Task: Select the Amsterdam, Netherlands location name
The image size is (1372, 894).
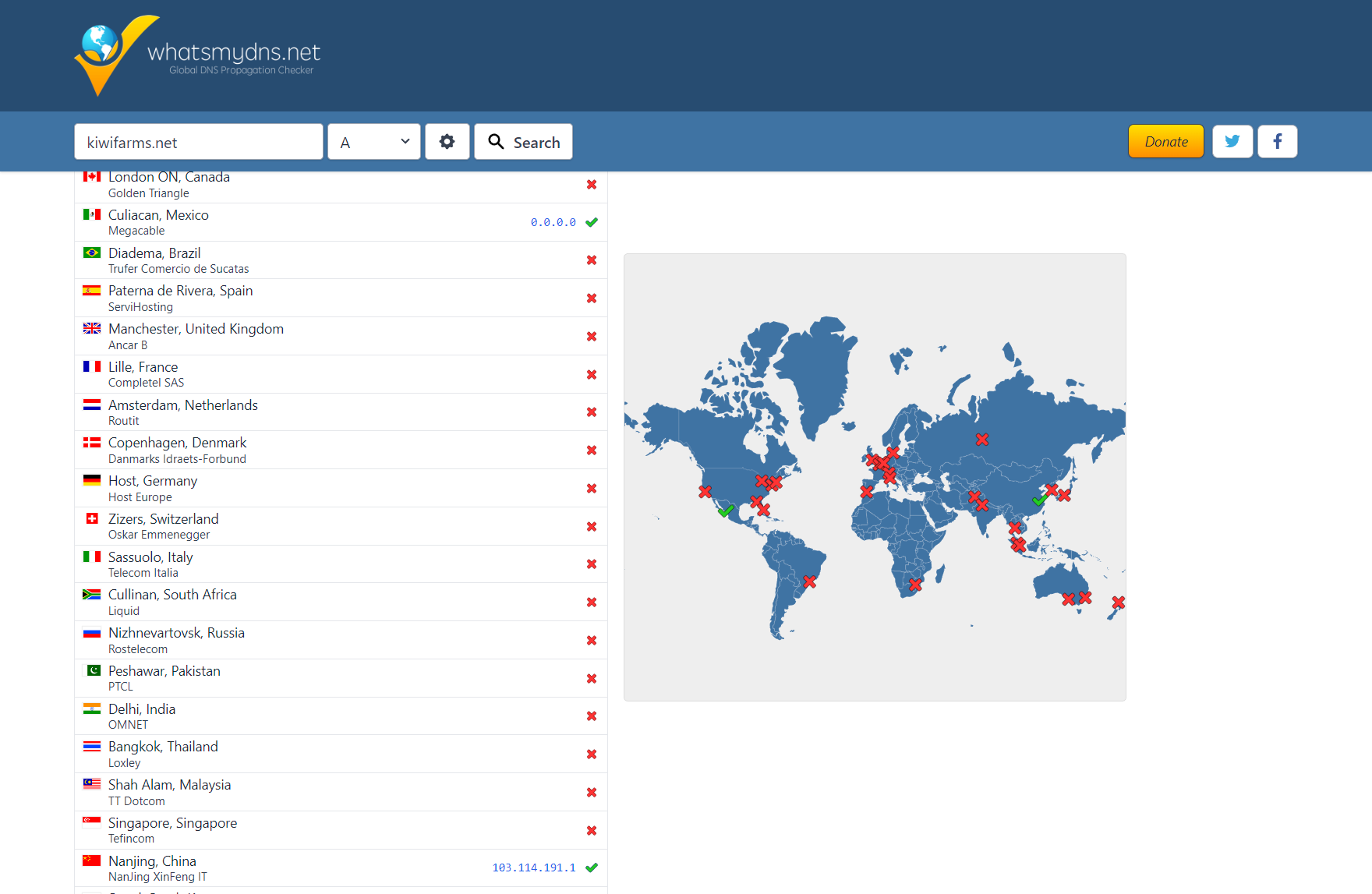Action: pyautogui.click(x=183, y=405)
